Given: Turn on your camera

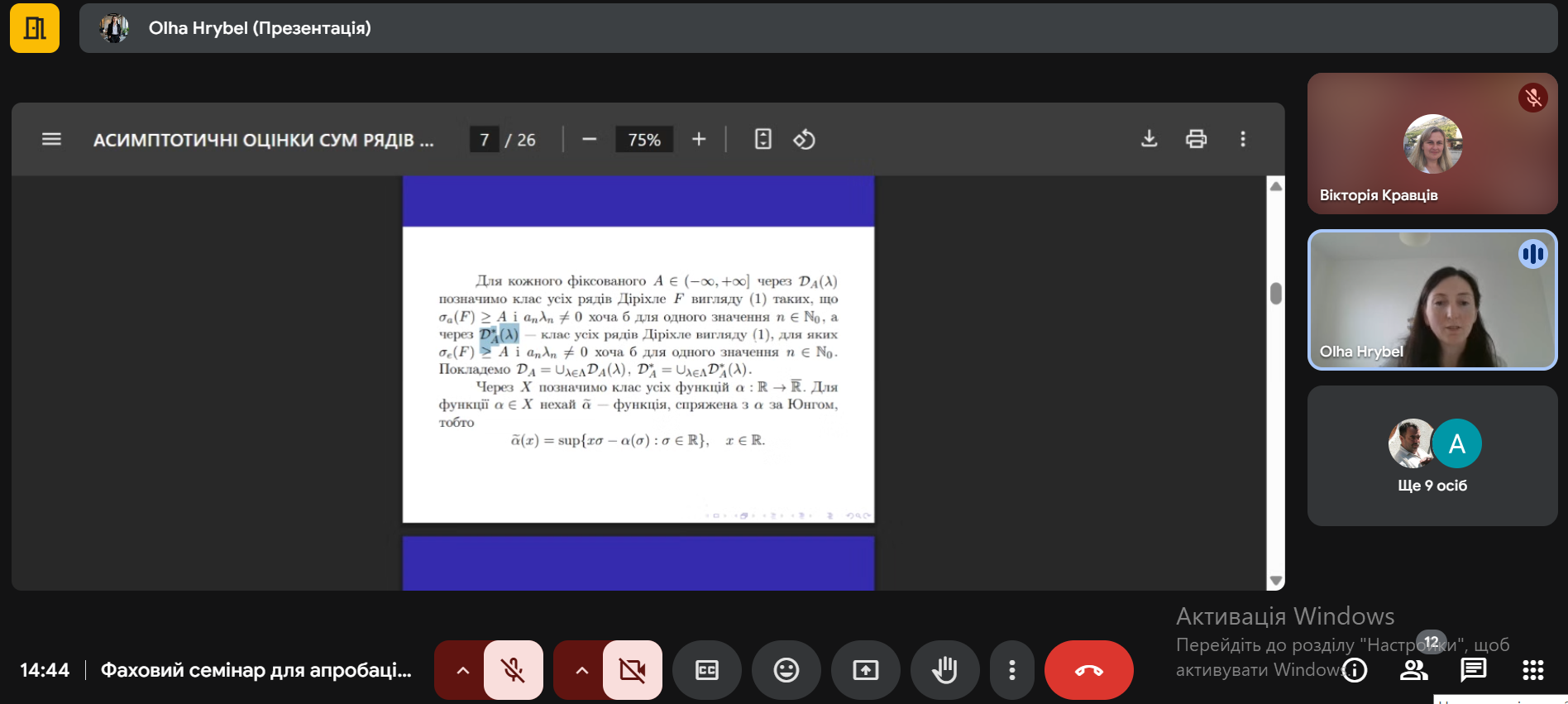Looking at the screenshot, I should click(x=633, y=670).
